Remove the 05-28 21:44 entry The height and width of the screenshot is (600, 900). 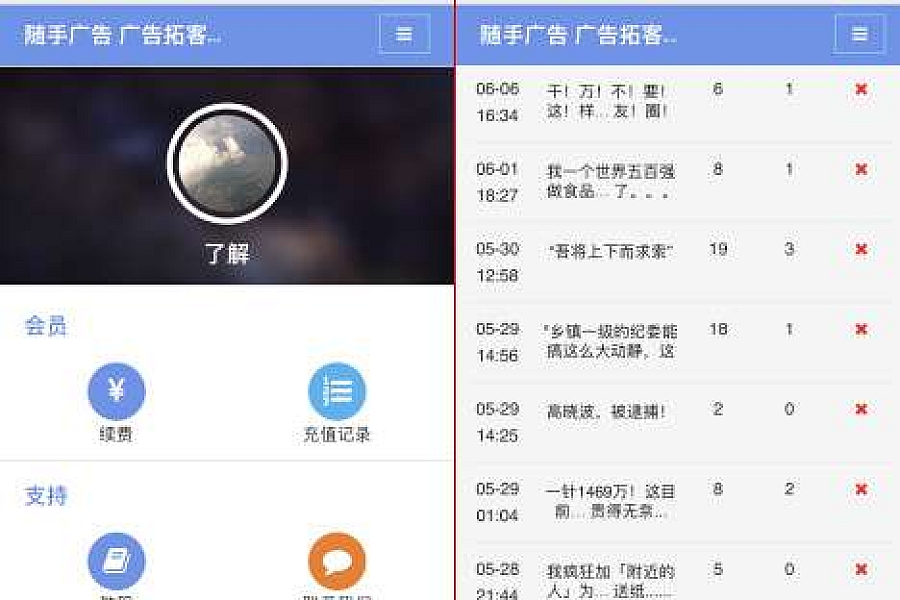click(861, 569)
